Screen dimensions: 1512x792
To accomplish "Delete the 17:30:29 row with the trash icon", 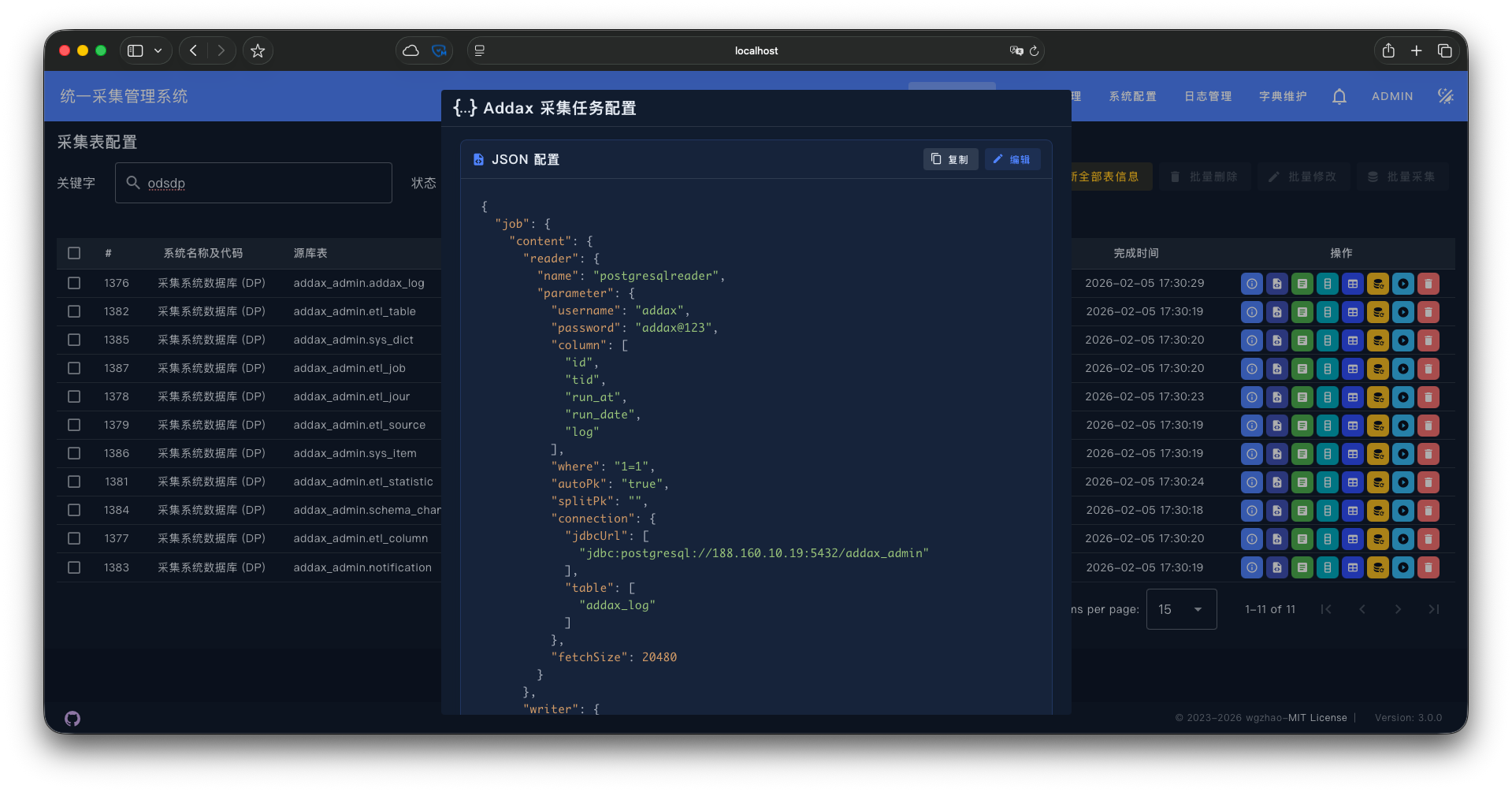I will pos(1428,284).
